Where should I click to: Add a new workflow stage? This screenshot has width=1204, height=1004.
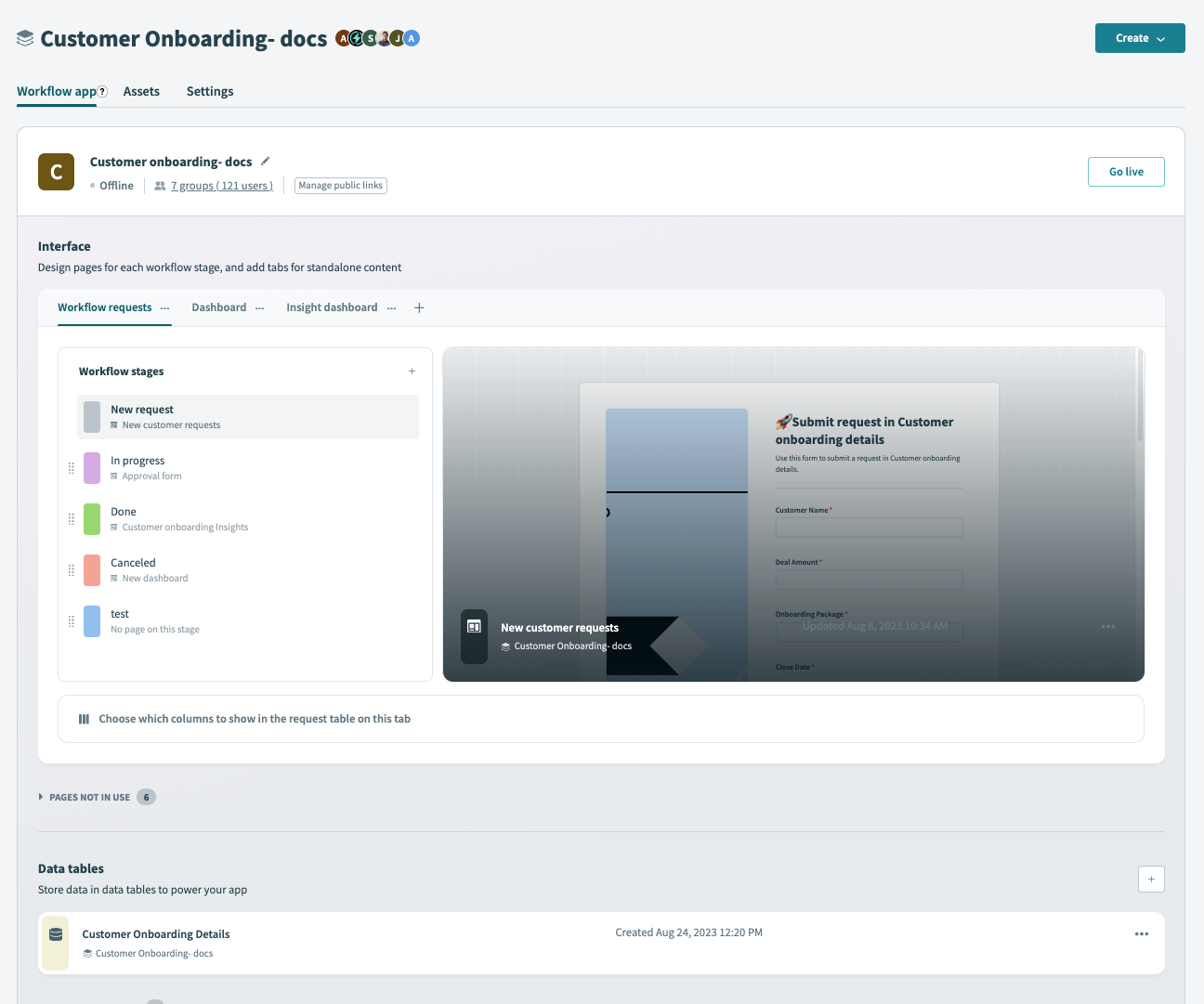(x=412, y=372)
